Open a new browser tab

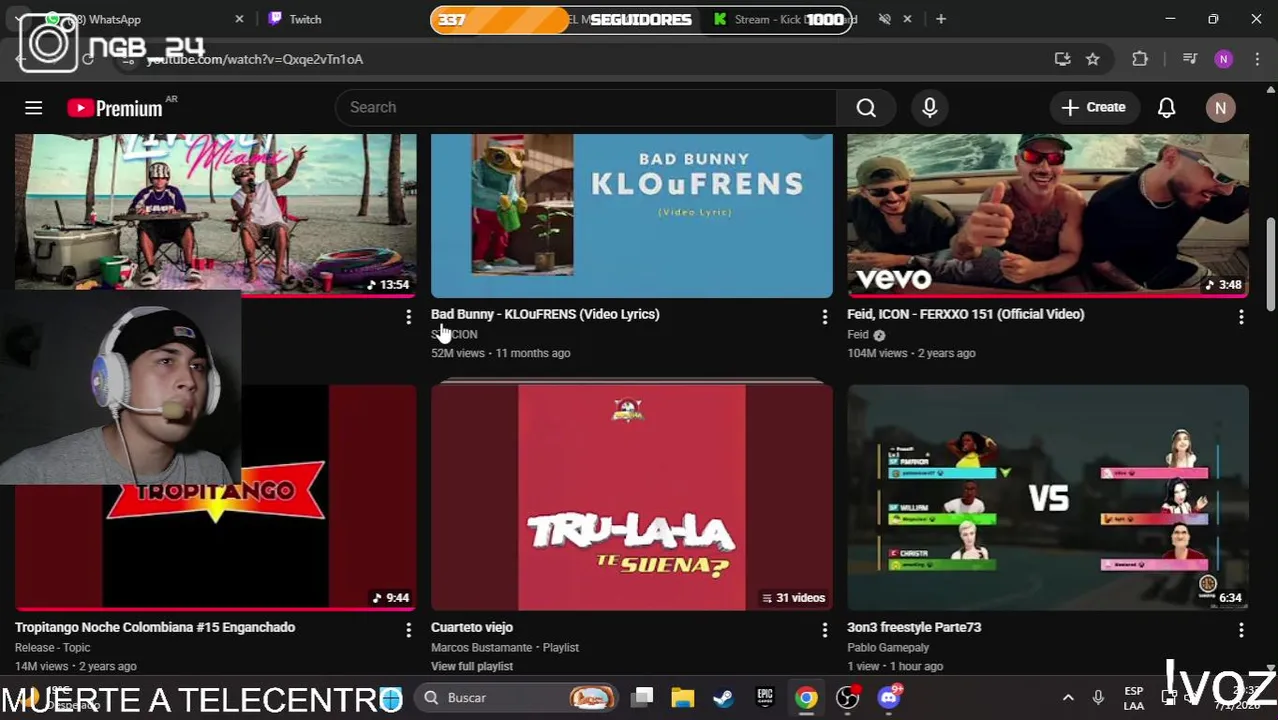point(941,19)
